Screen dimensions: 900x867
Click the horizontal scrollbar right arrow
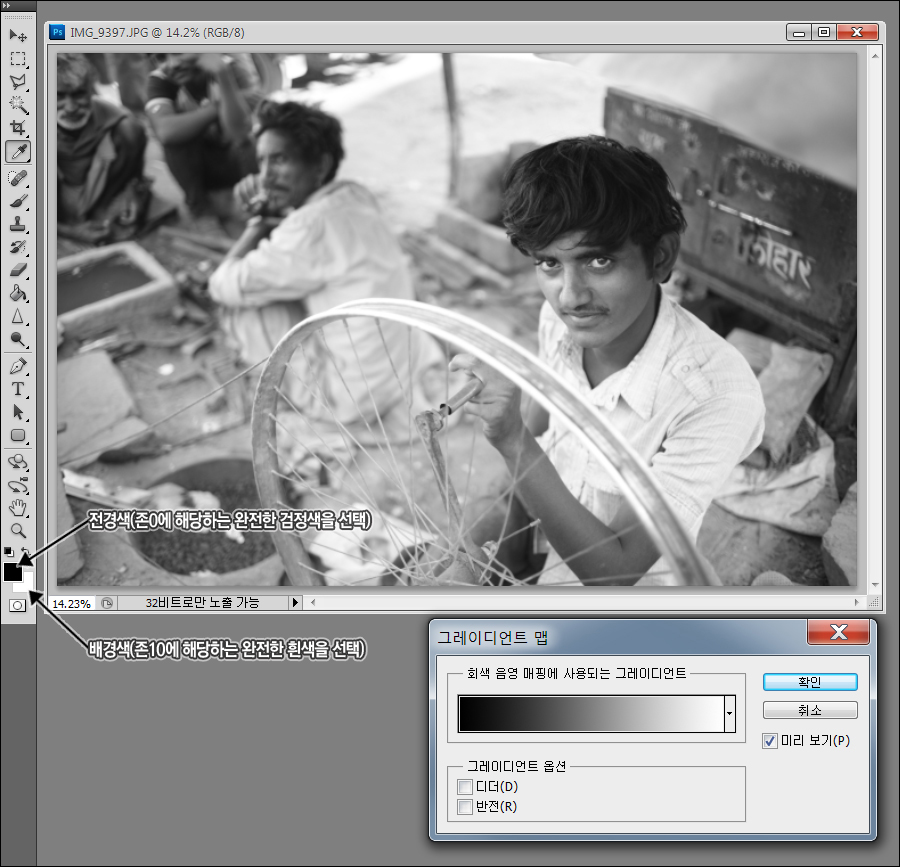coord(857,602)
